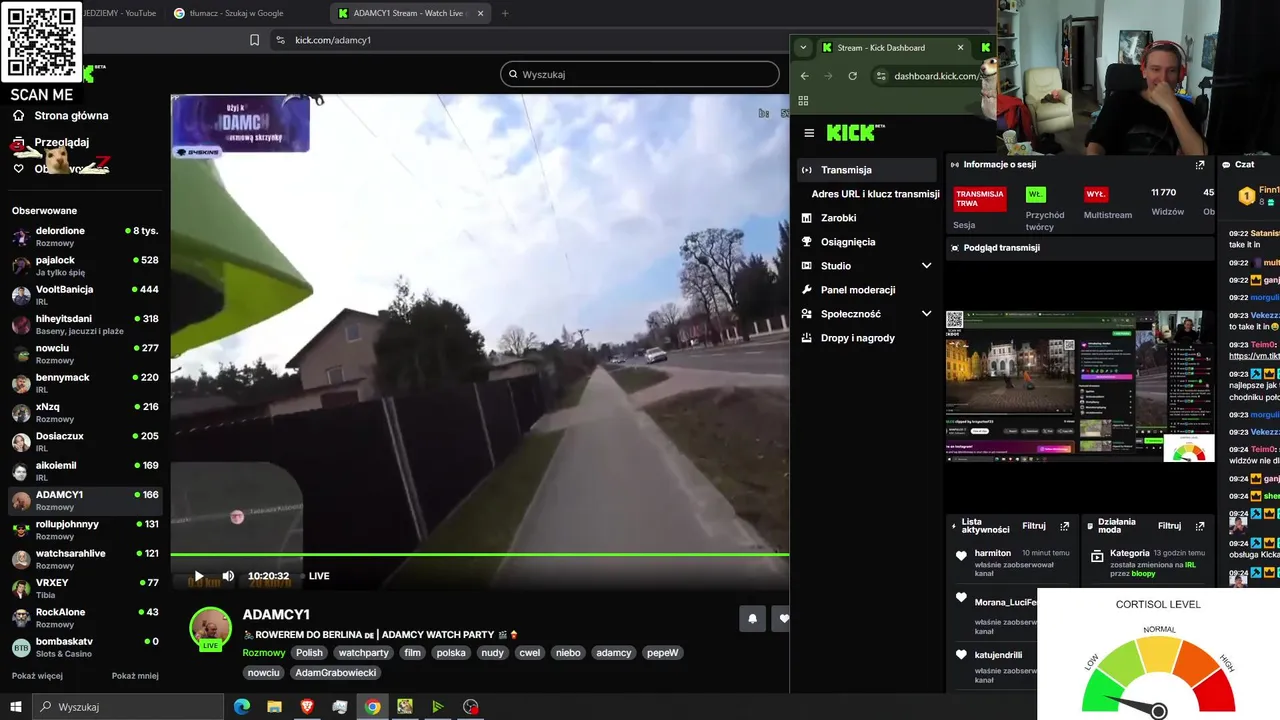Open Filtruj in Lista aktywności
1280x720 pixels.
pyautogui.click(x=1034, y=526)
